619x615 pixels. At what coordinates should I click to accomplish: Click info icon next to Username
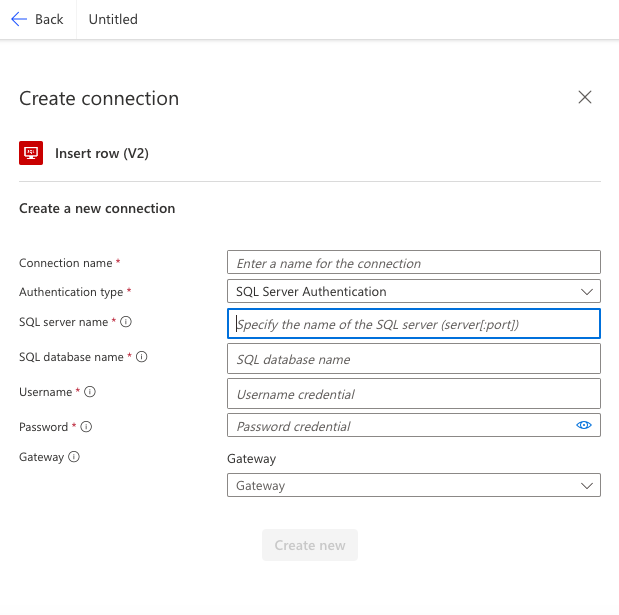click(x=90, y=392)
